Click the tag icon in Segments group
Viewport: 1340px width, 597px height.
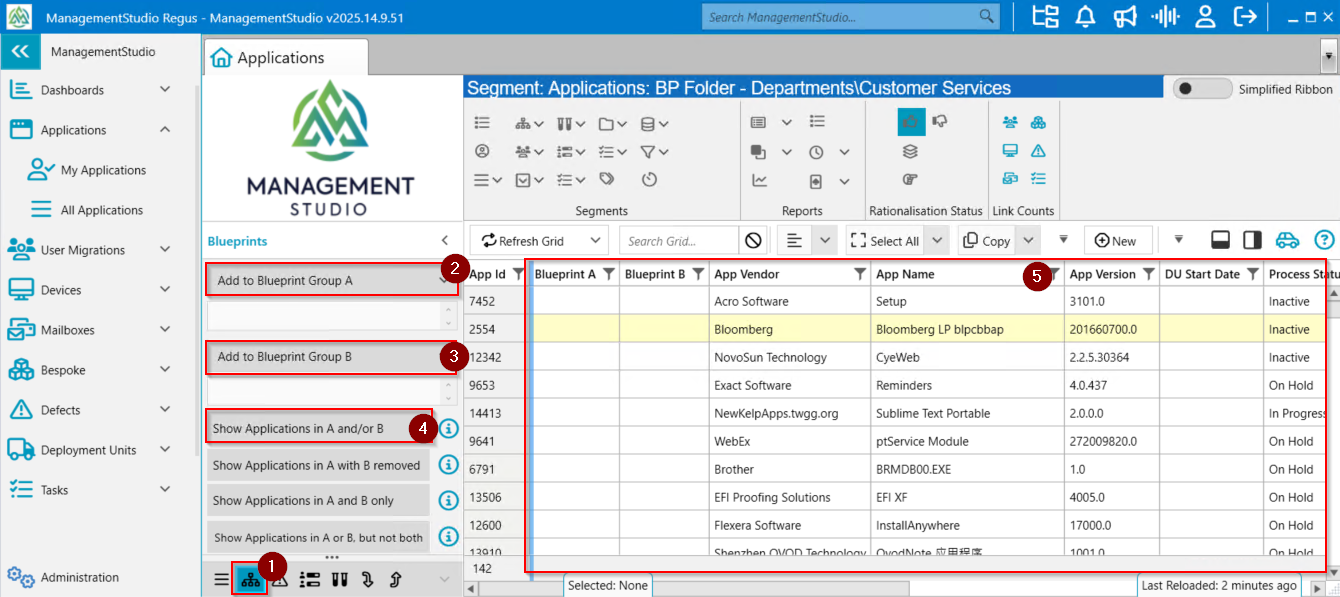[607, 179]
